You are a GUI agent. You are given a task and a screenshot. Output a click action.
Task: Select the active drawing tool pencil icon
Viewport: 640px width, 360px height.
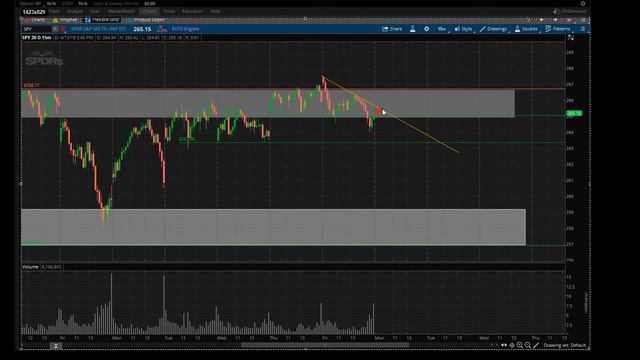tap(536, 345)
